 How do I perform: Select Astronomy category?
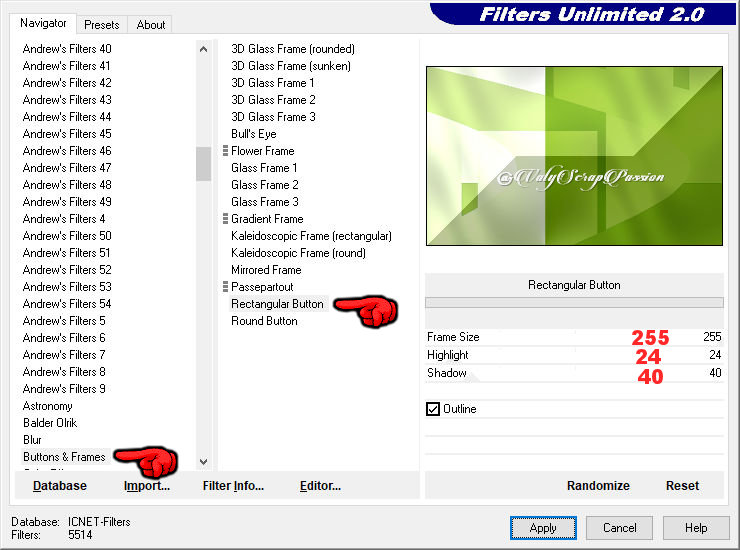(x=48, y=406)
